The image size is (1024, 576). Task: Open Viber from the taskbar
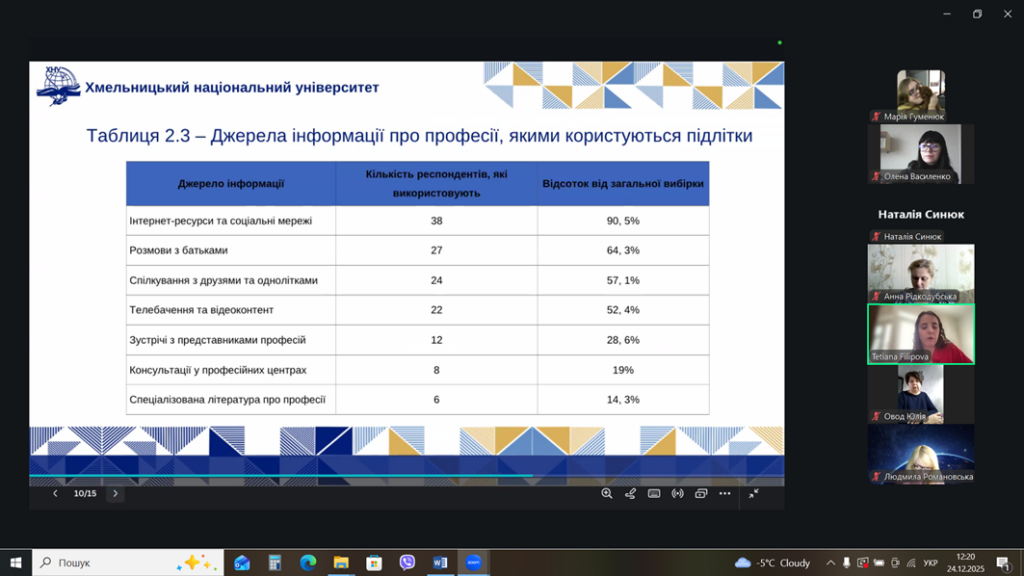point(407,563)
